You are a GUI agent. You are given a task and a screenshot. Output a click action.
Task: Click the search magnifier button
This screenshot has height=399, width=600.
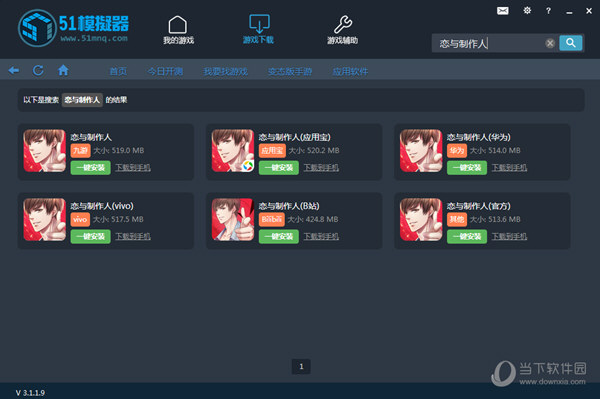click(571, 43)
